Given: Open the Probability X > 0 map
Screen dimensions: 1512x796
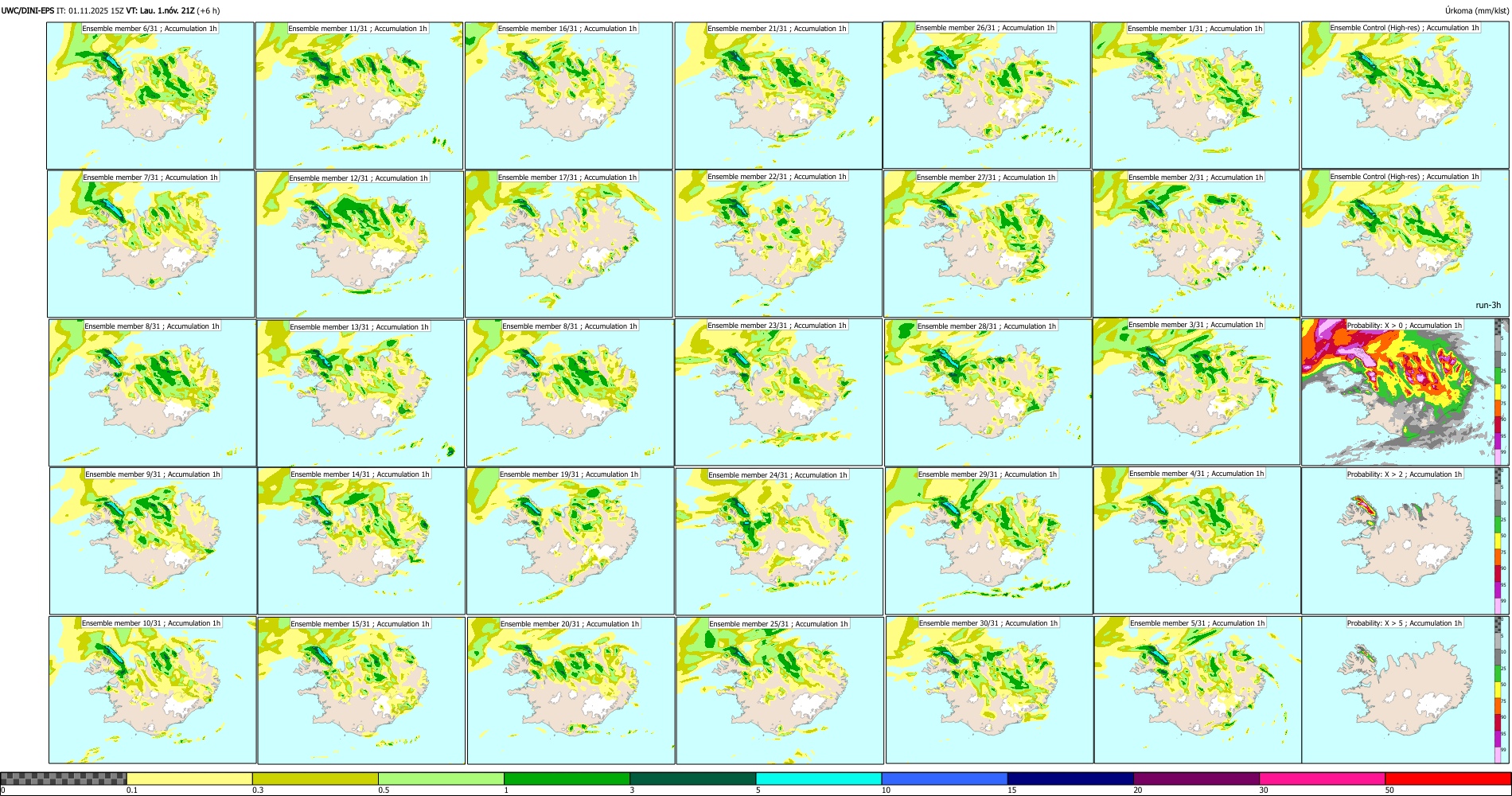Looking at the screenshot, I should (x=1405, y=392).
